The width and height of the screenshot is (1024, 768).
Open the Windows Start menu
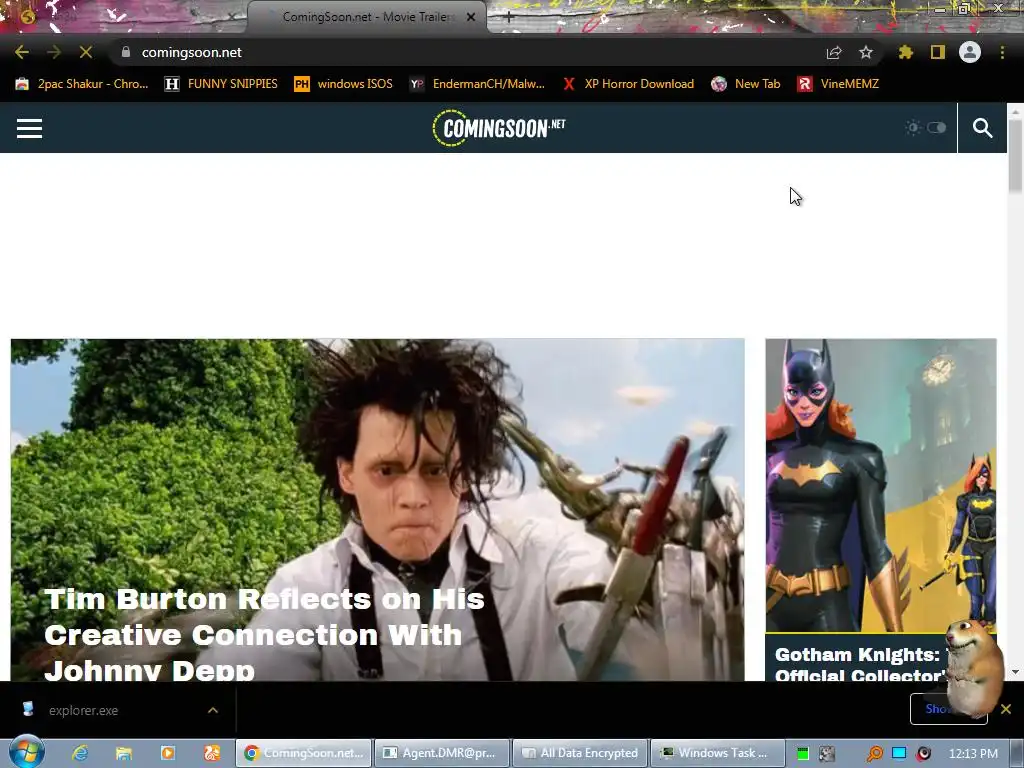click(26, 752)
